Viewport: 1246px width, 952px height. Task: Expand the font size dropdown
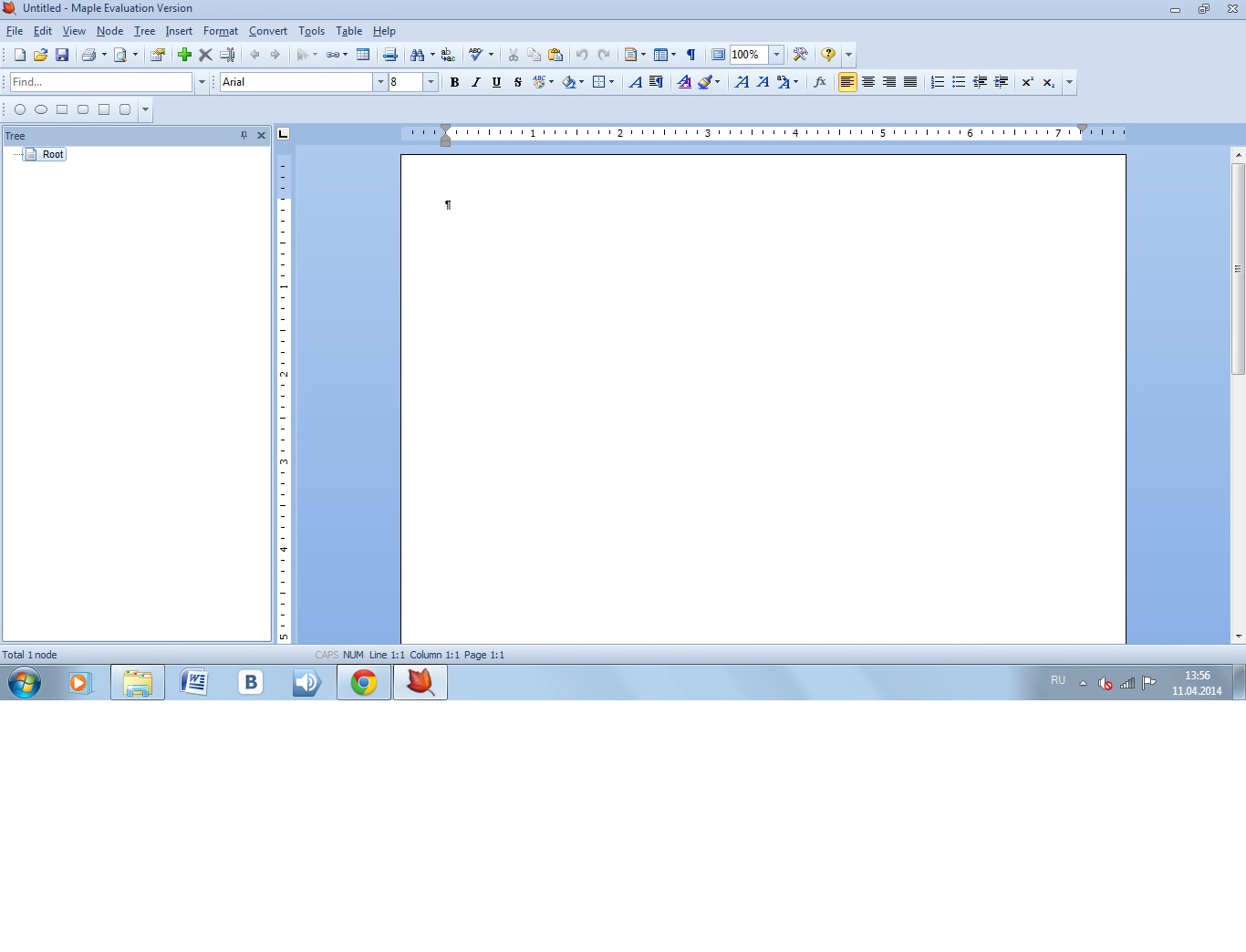431,82
